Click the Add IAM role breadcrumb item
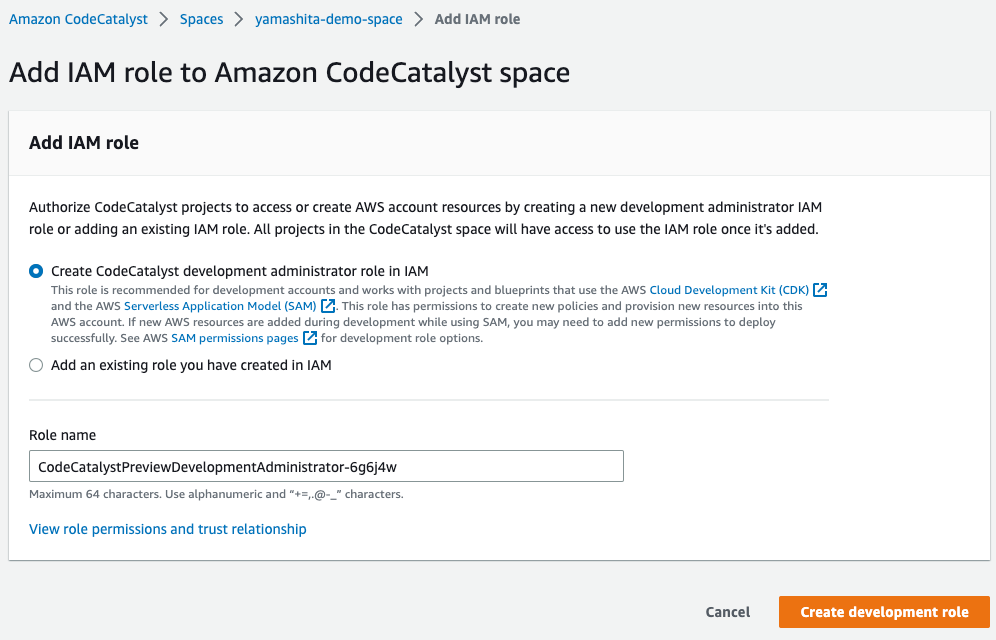 477,20
